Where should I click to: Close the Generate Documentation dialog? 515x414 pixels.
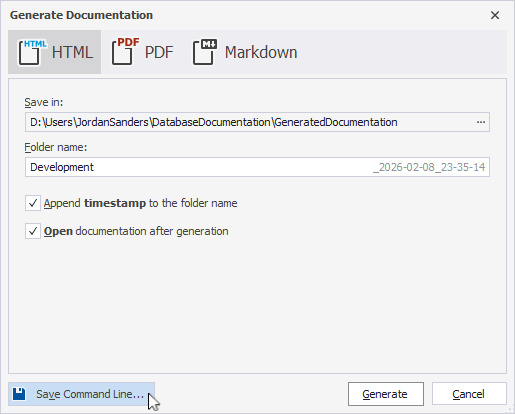point(495,15)
